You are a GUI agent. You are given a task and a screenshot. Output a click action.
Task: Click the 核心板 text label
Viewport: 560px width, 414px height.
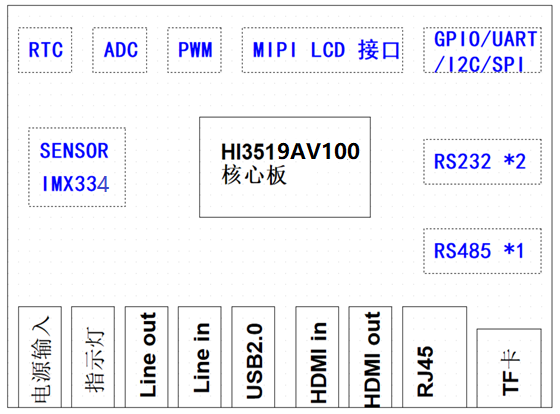tap(254, 175)
